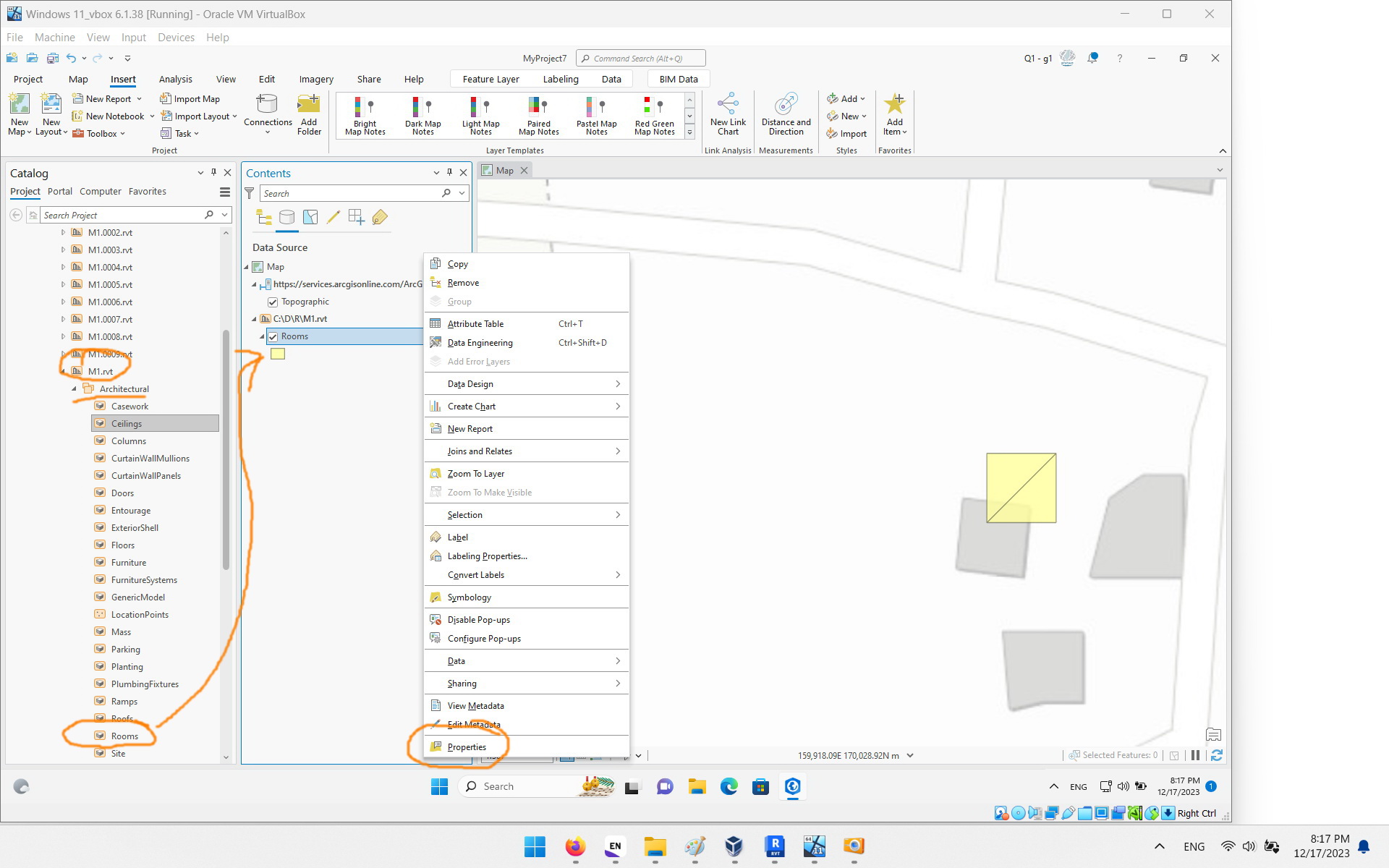Switch Contents to List By Drawing Order view
The width and height of the screenshot is (1389, 868).
(263, 217)
